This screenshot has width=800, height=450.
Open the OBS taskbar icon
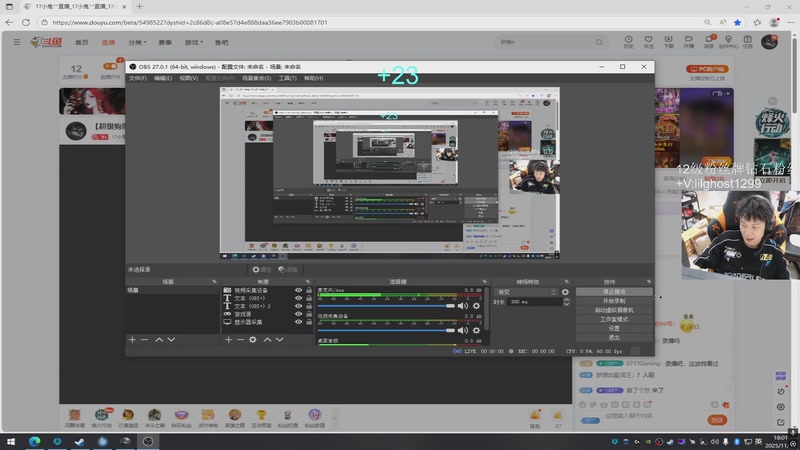(x=148, y=442)
